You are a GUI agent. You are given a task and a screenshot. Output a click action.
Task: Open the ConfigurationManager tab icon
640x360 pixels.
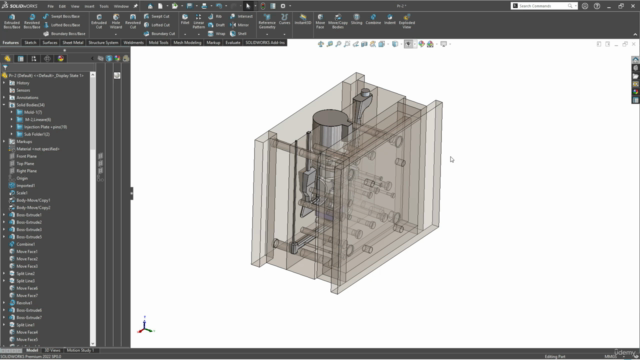coord(34,59)
